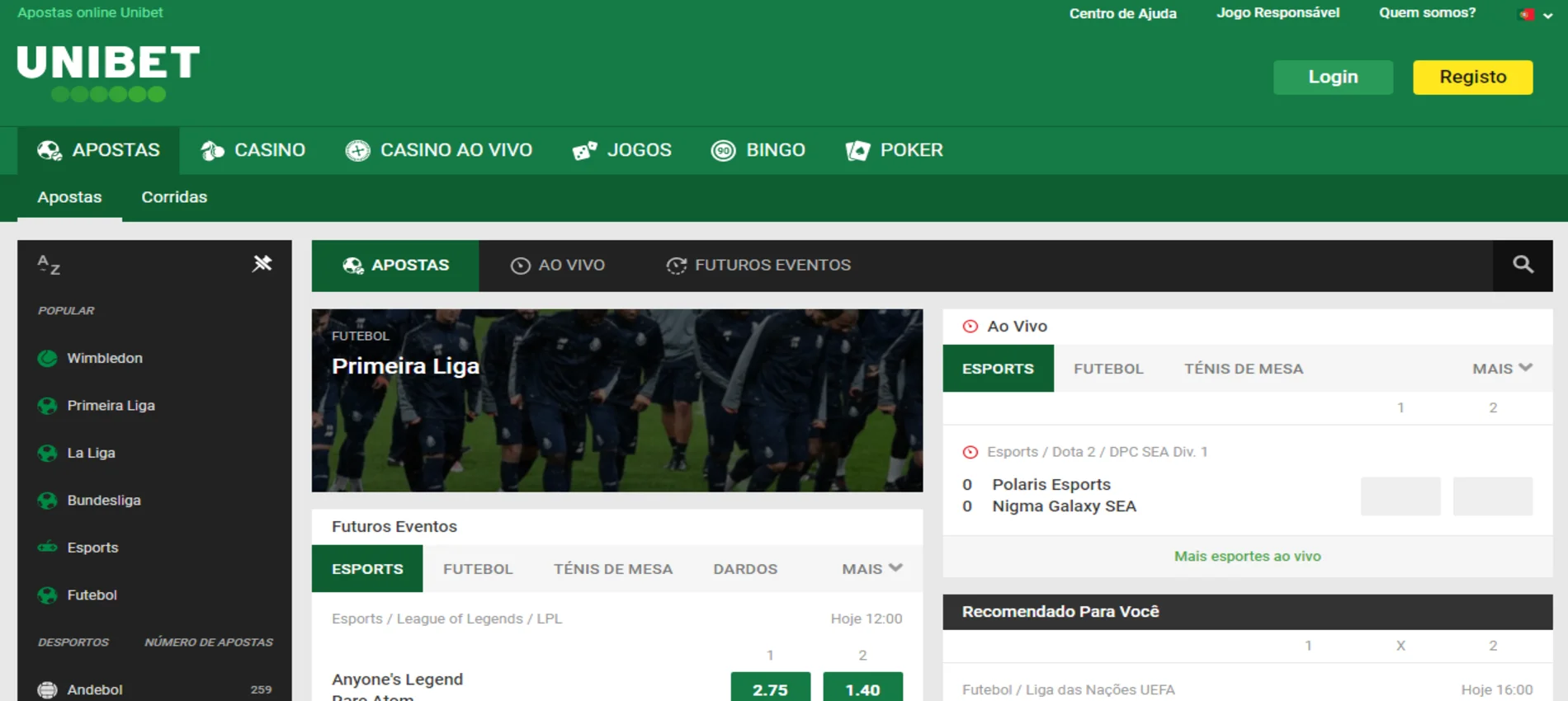
Task: Click the Bingo ball icon
Action: [x=723, y=150]
